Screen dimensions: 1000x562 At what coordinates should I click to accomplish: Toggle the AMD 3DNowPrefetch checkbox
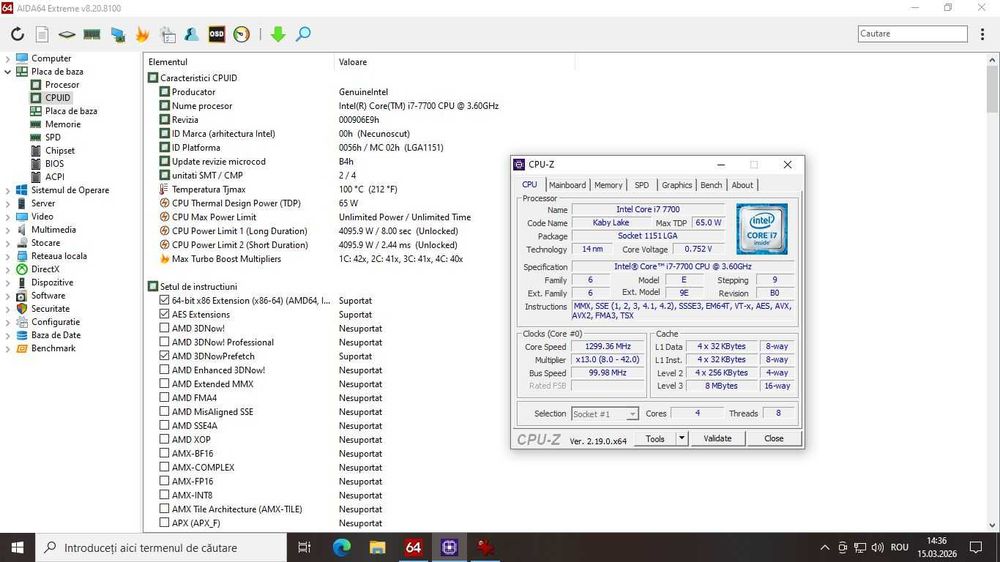[165, 356]
